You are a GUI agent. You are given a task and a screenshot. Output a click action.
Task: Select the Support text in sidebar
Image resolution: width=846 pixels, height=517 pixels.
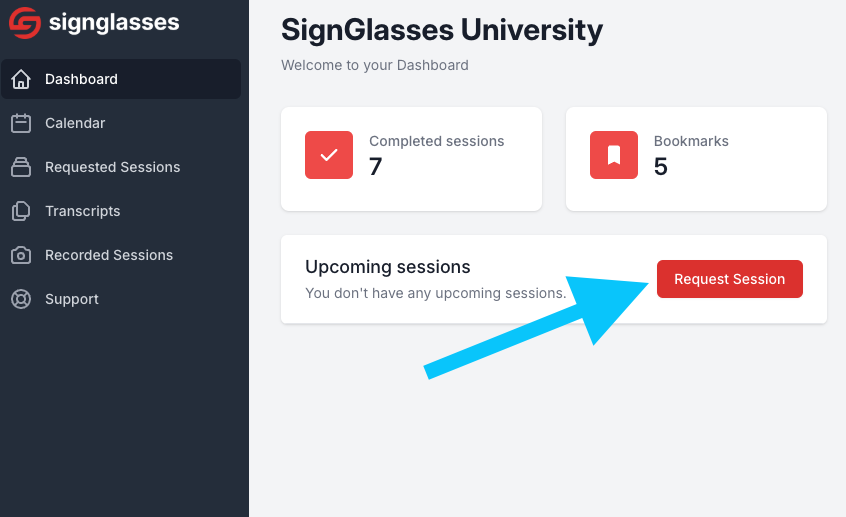click(x=72, y=299)
